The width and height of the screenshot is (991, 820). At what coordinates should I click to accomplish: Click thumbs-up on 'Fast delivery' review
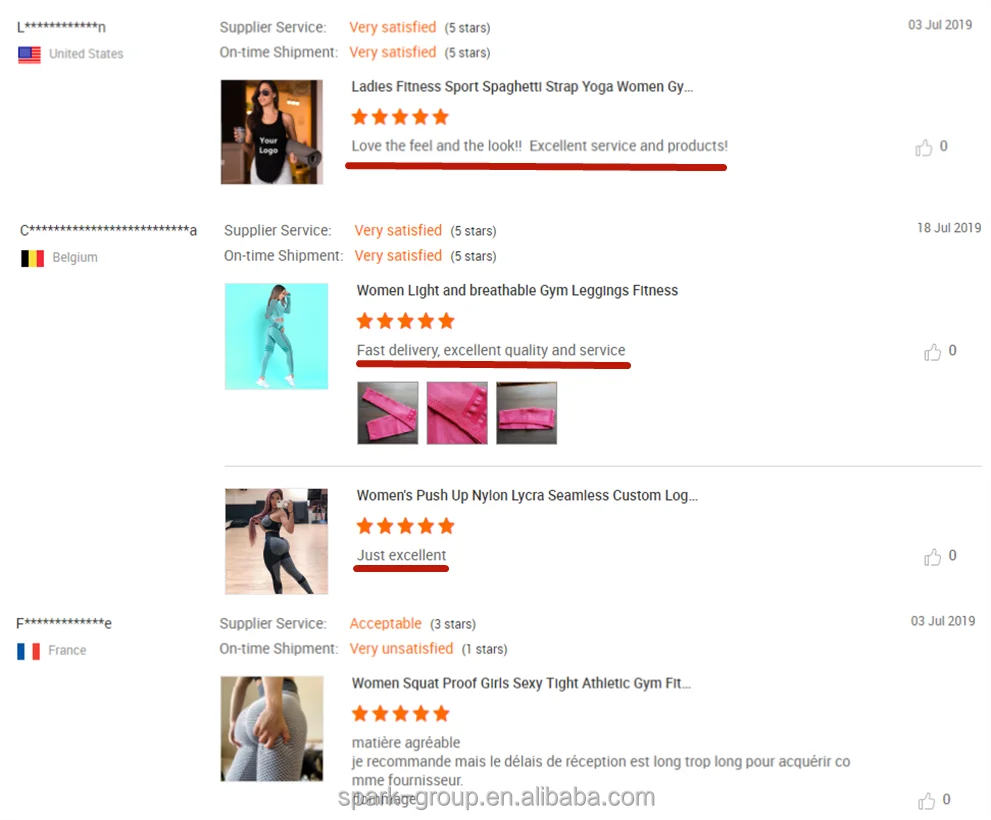pos(932,352)
